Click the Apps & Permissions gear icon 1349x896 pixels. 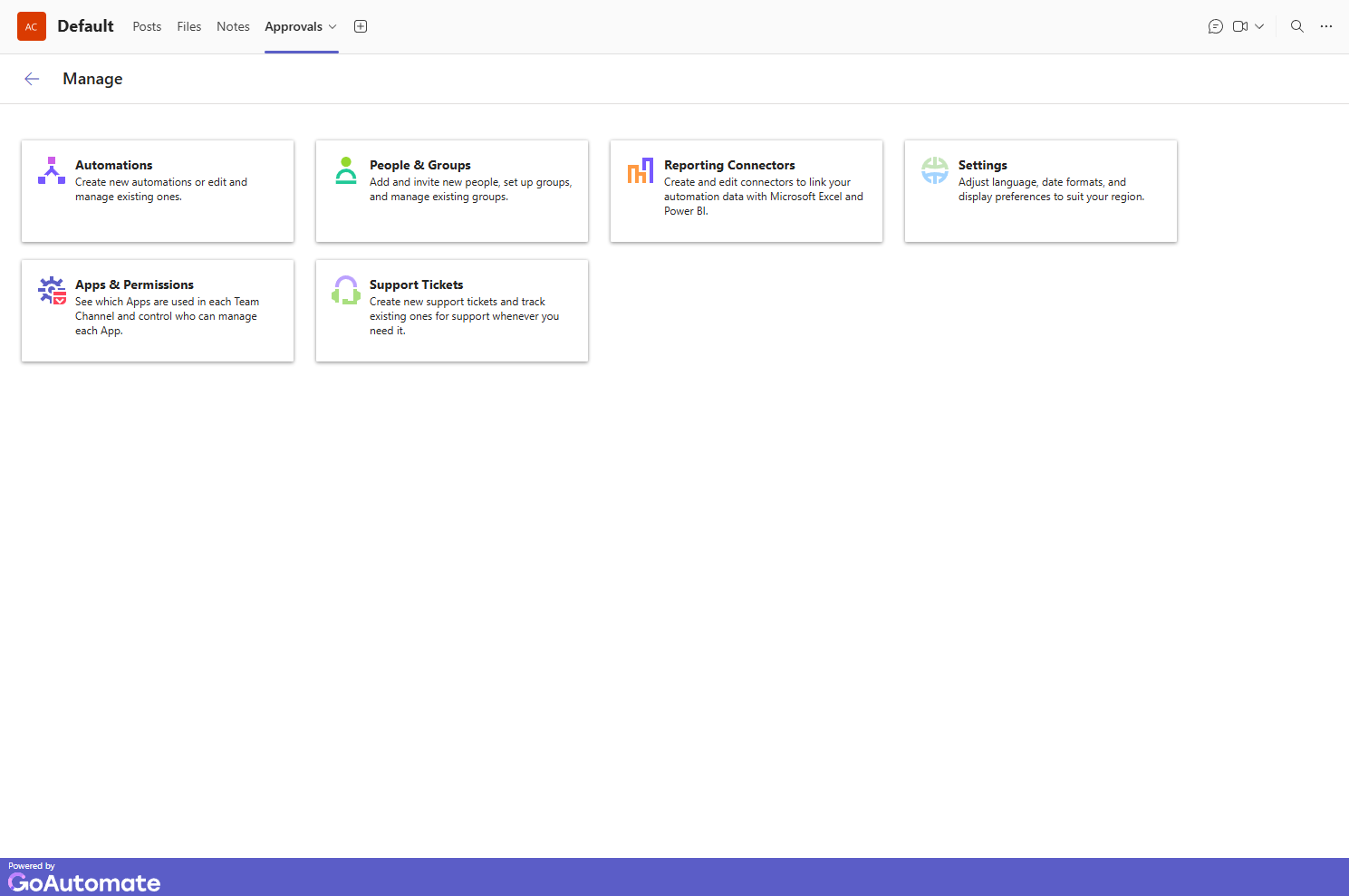tap(52, 290)
